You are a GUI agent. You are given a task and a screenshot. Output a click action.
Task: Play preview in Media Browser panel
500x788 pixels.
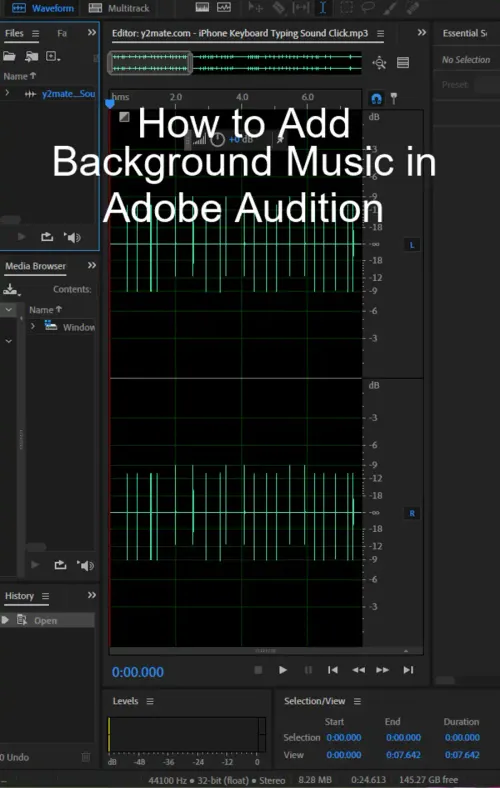point(35,565)
